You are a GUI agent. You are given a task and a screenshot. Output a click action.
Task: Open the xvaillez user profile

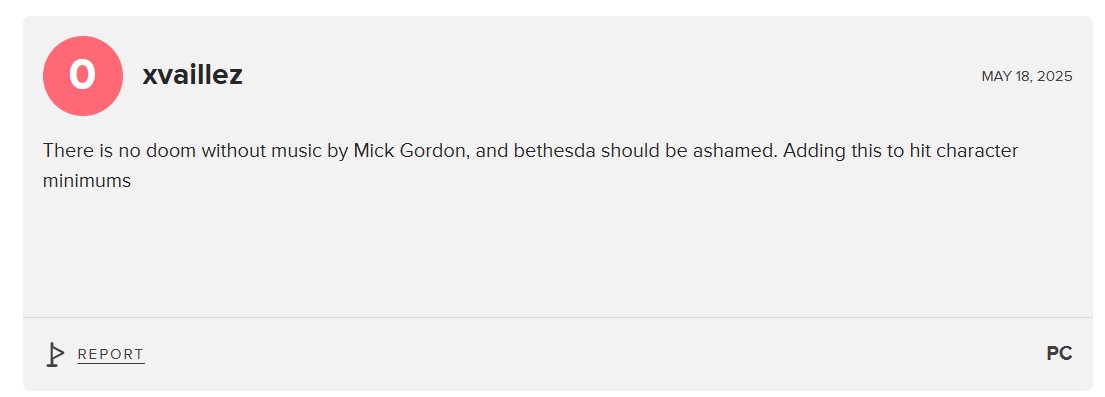tap(192, 75)
